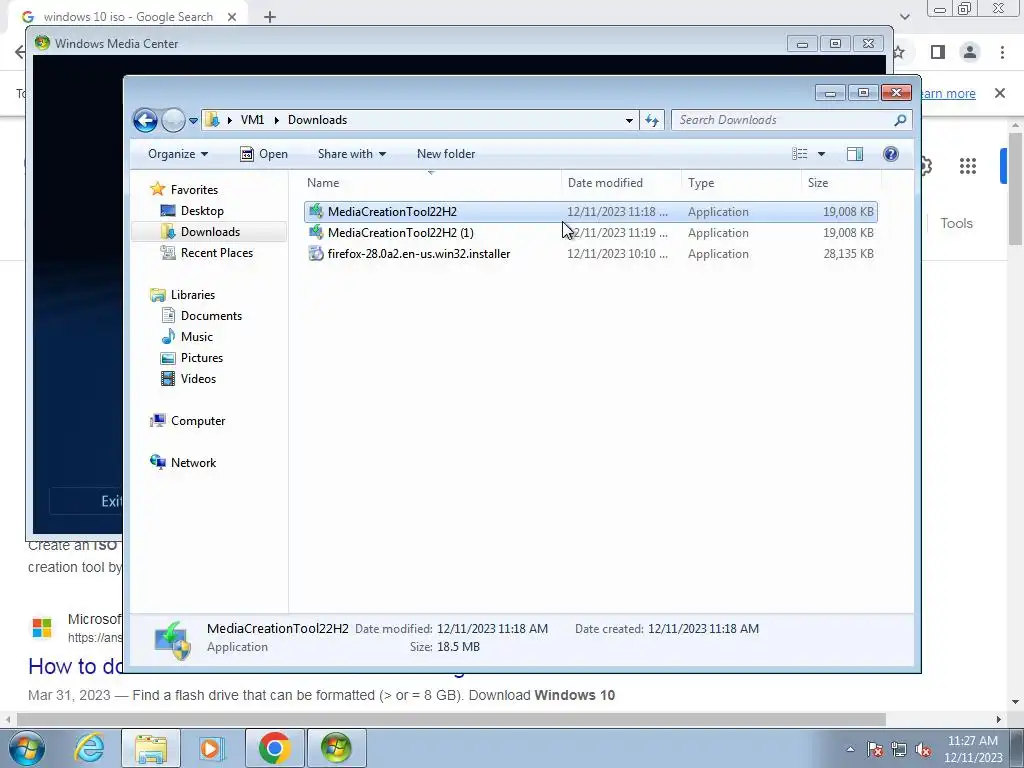Open the Google apps grid icon
Image resolution: width=1024 pixels, height=768 pixels.
pos(968,166)
